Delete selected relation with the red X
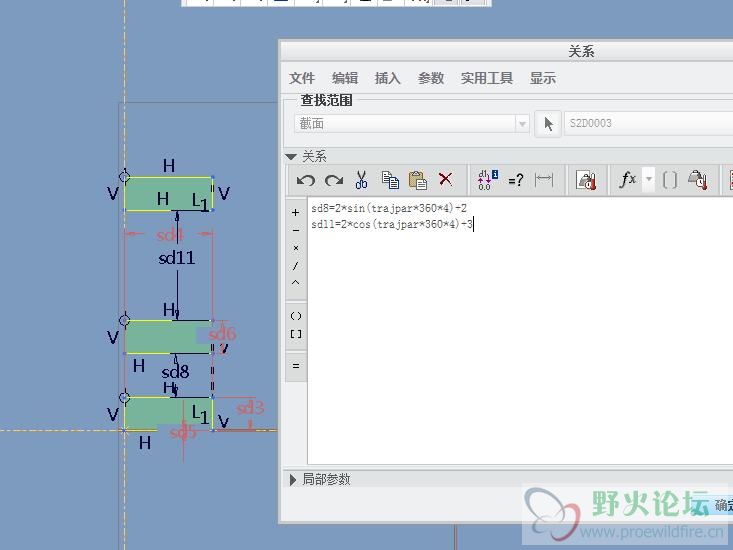Image resolution: width=733 pixels, height=550 pixels. pos(446,179)
